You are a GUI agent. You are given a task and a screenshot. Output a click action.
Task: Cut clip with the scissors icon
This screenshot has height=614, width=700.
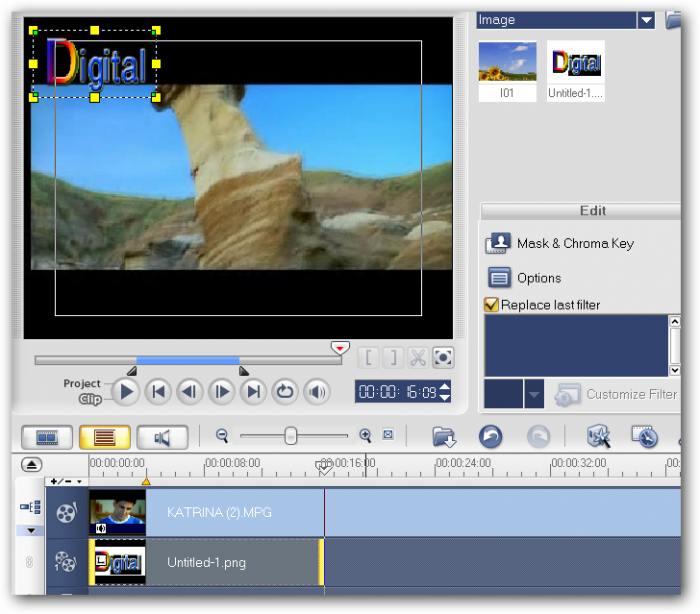click(418, 358)
